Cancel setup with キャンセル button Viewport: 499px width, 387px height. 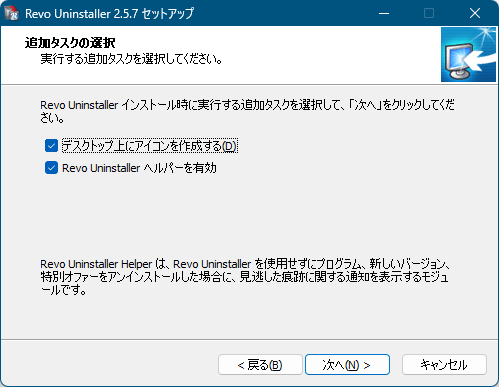(444, 365)
